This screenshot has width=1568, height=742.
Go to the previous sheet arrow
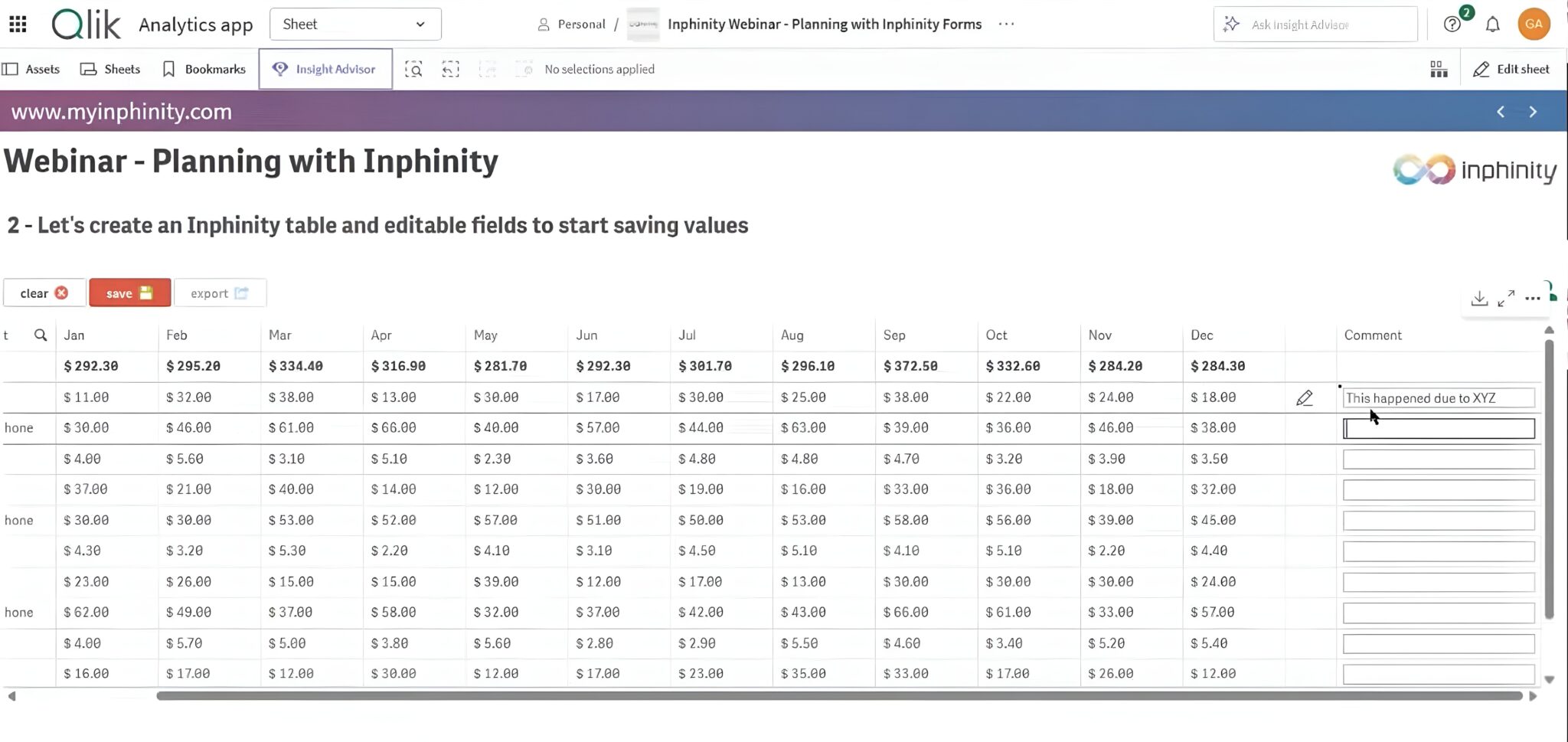pos(1501,112)
